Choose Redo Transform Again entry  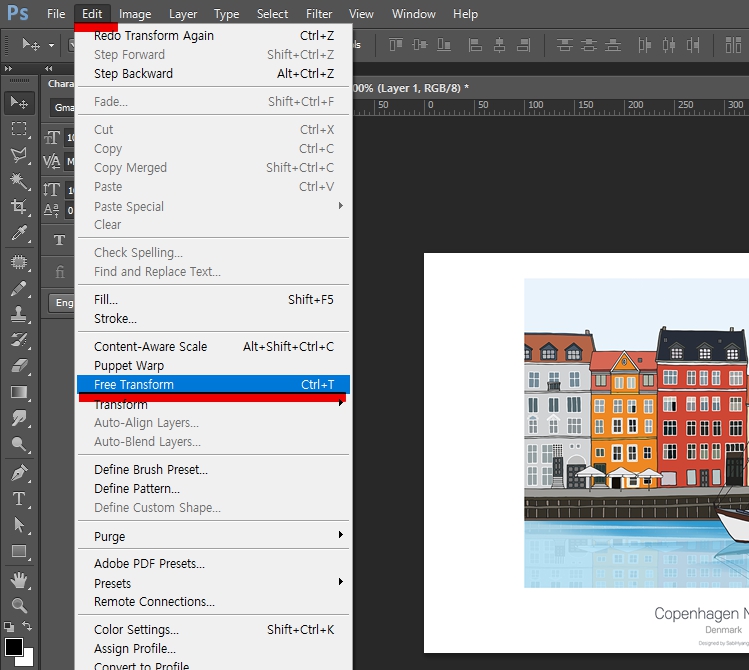click(x=214, y=35)
